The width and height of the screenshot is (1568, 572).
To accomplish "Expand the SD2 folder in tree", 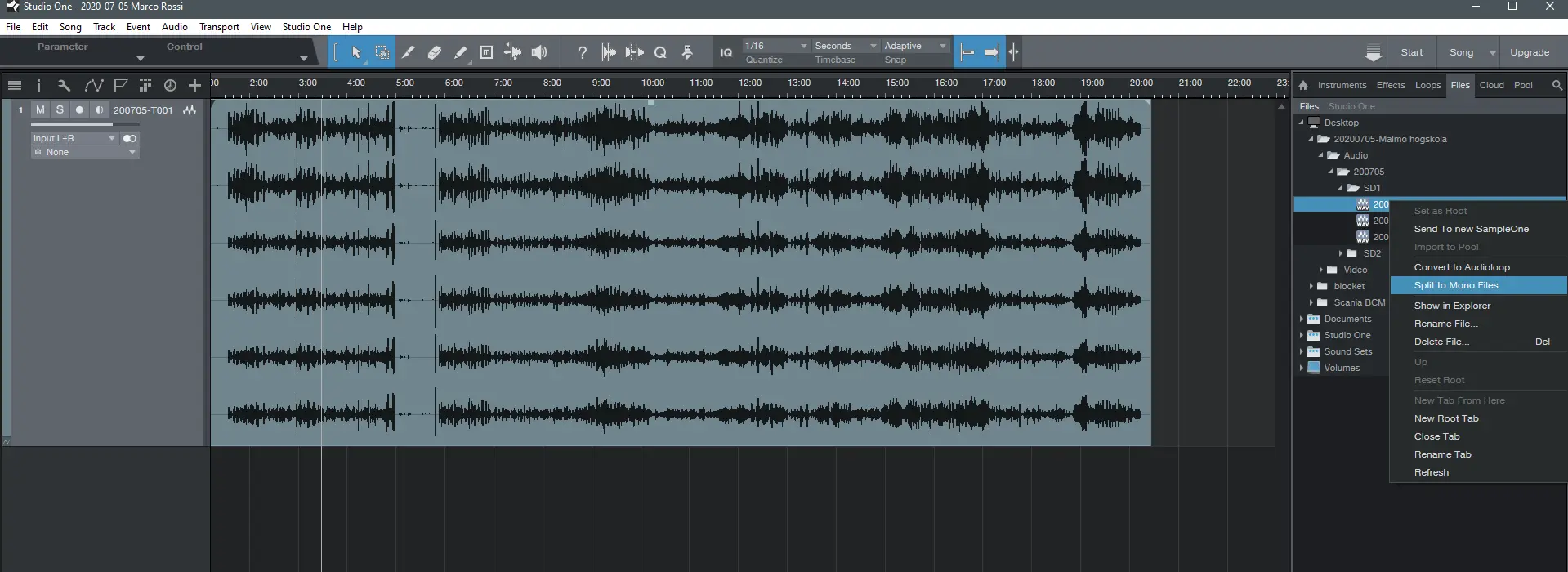I will 1341,253.
